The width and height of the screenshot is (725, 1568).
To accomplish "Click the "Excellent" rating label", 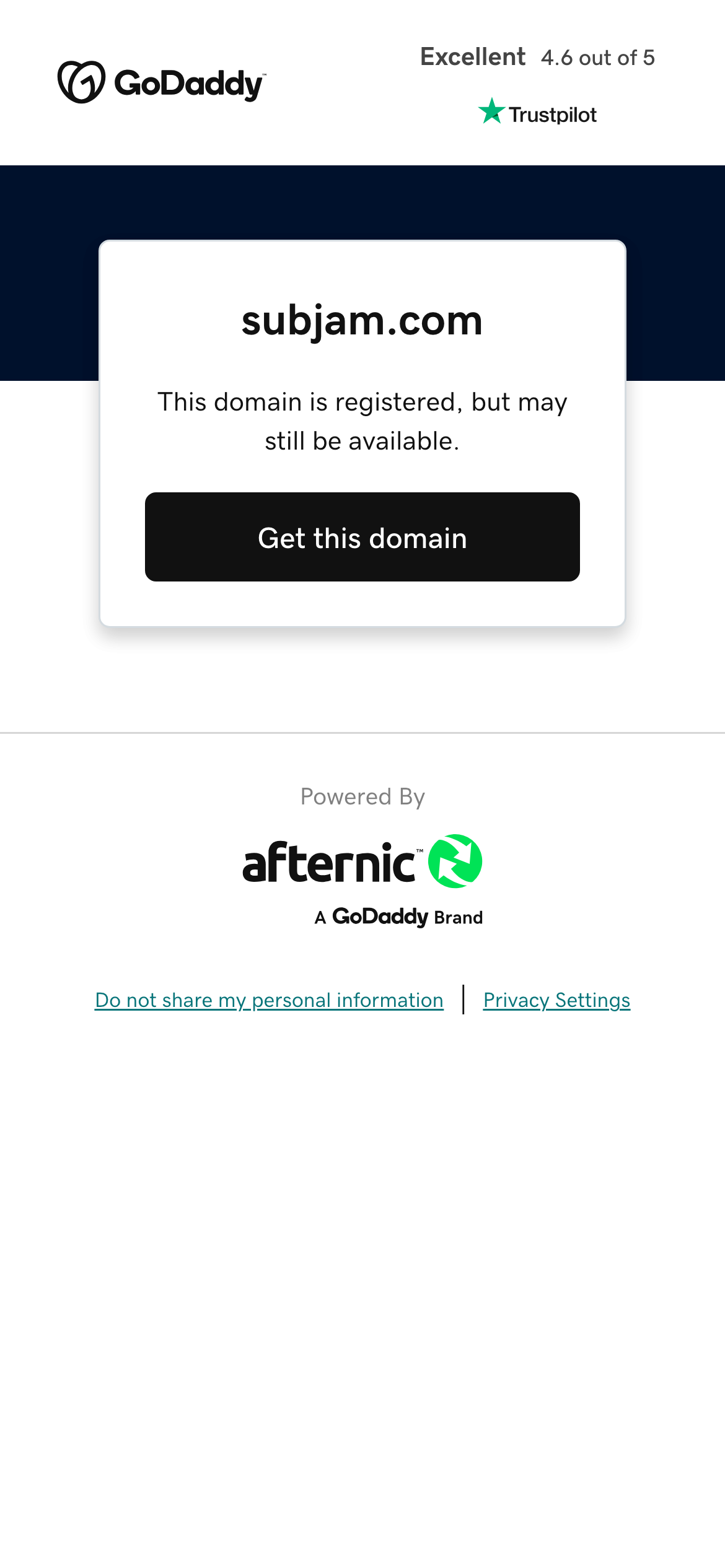I will pos(473,57).
